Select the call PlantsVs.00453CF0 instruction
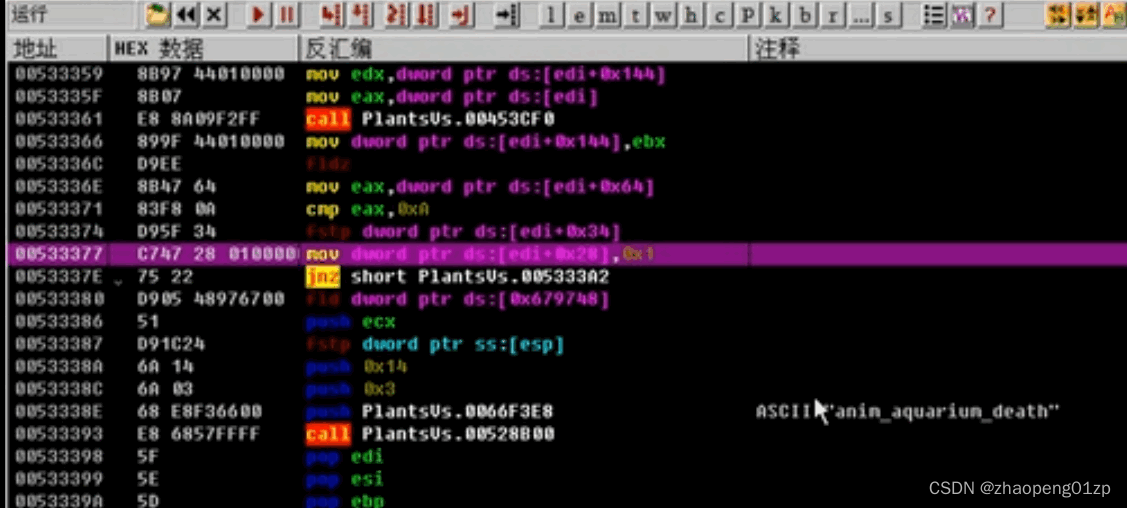Image resolution: width=1127 pixels, height=508 pixels. tap(430, 119)
